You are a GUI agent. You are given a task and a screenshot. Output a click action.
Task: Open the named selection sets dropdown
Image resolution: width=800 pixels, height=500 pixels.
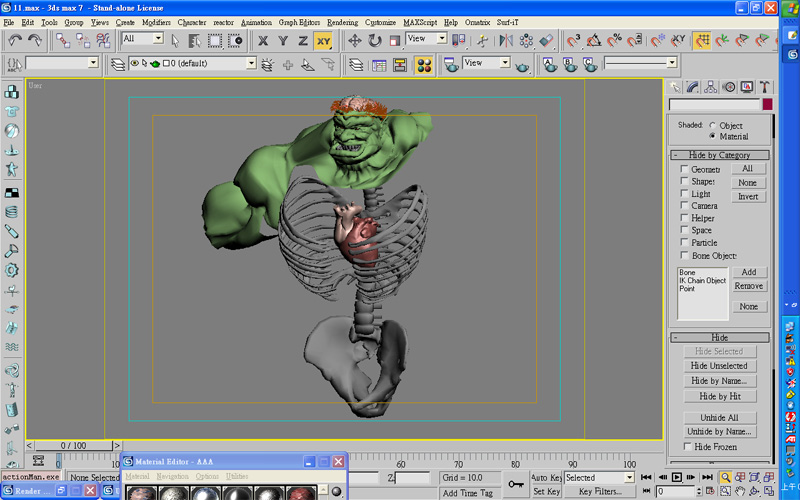pos(93,63)
